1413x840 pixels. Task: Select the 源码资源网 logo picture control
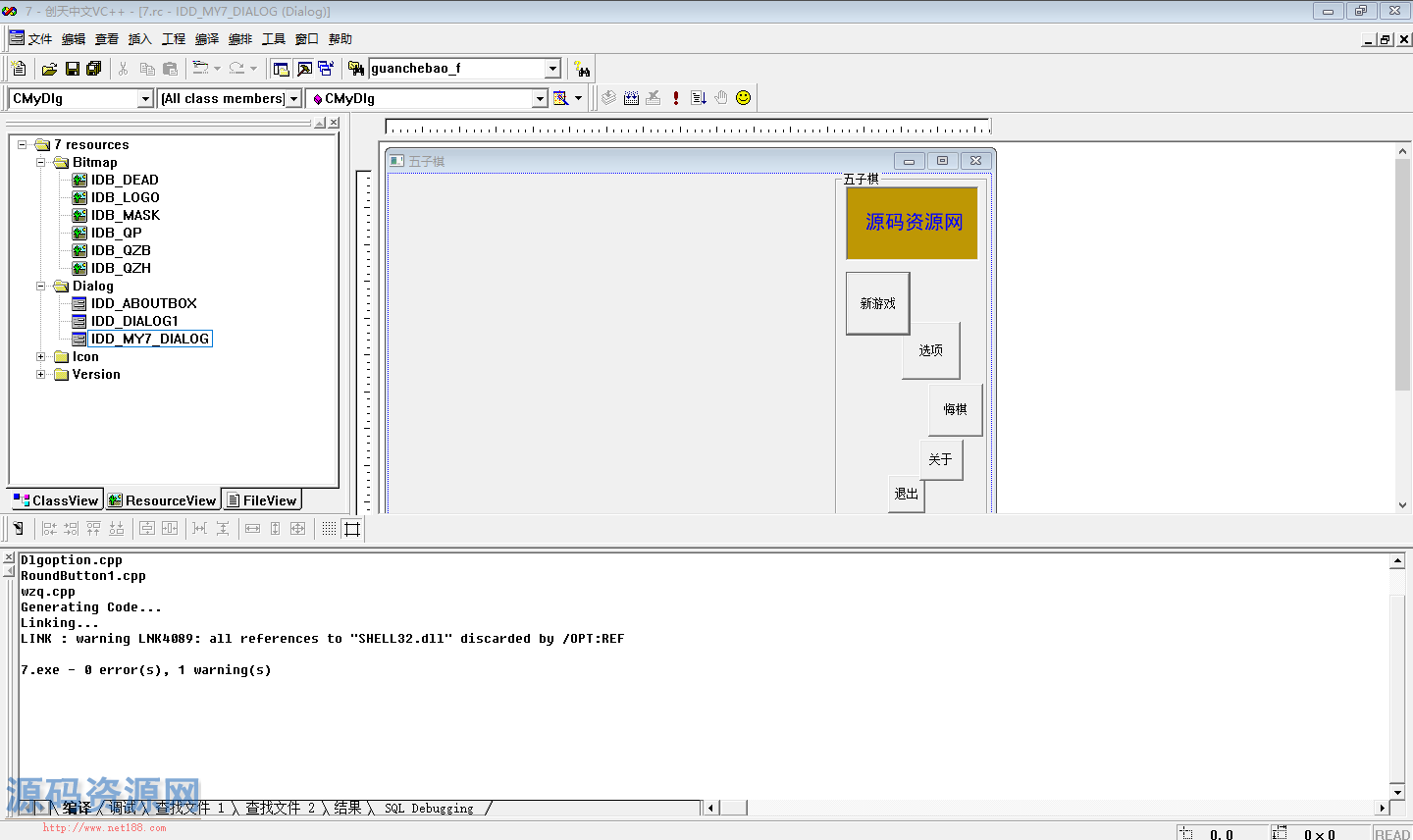click(x=913, y=223)
